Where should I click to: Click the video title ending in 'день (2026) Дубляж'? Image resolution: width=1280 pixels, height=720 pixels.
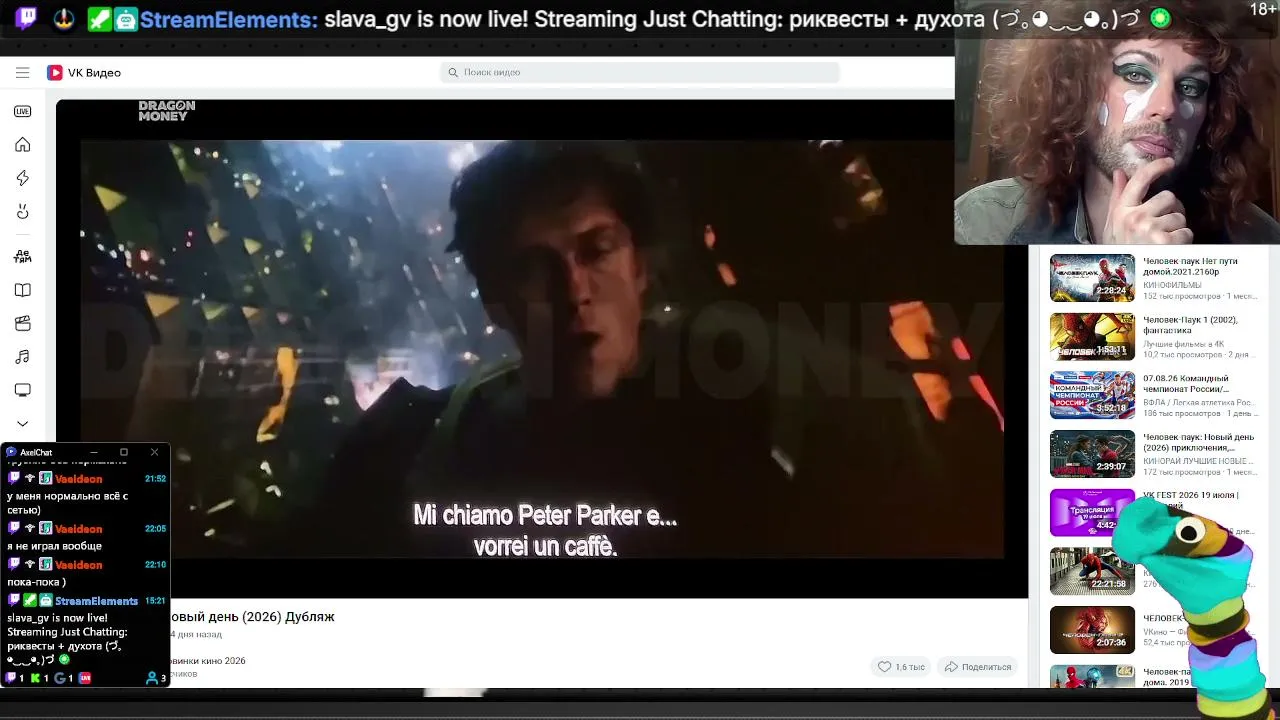click(x=252, y=617)
